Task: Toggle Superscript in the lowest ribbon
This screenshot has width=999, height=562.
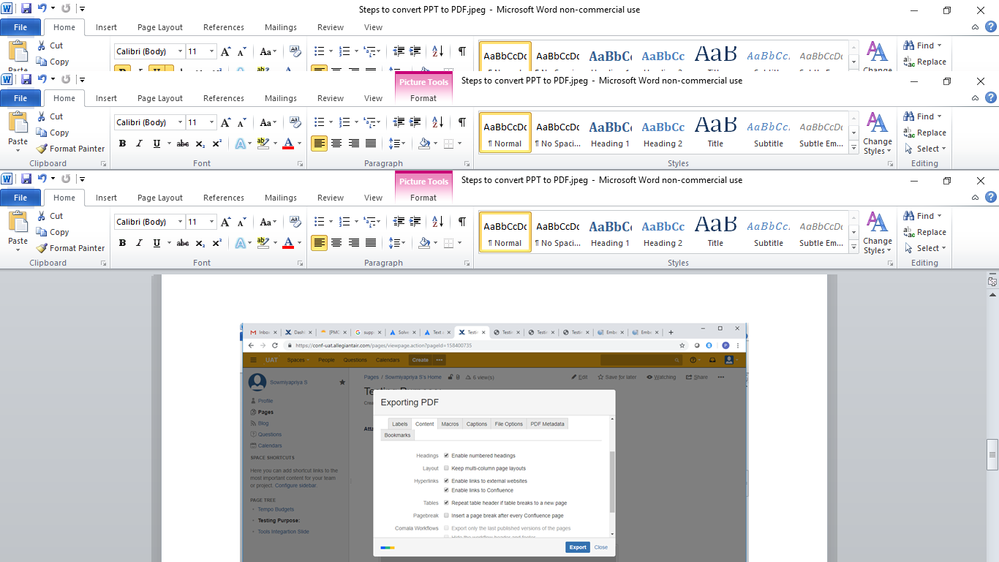Action: click(217, 243)
